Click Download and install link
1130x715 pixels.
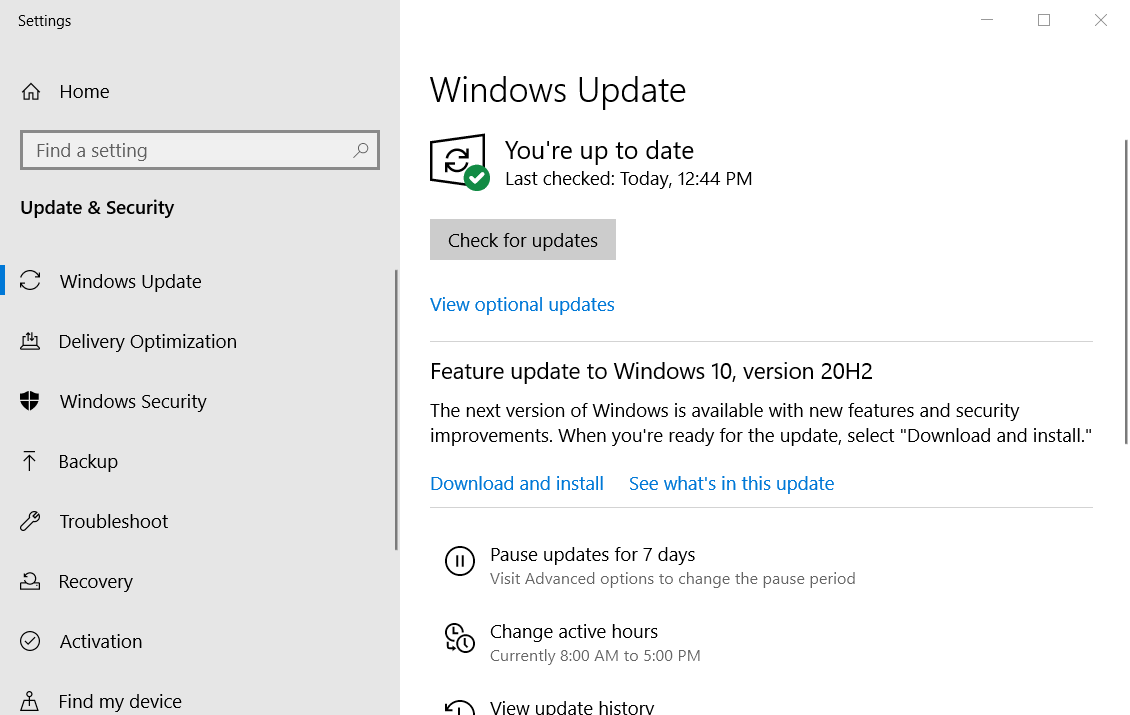pyautogui.click(x=517, y=483)
